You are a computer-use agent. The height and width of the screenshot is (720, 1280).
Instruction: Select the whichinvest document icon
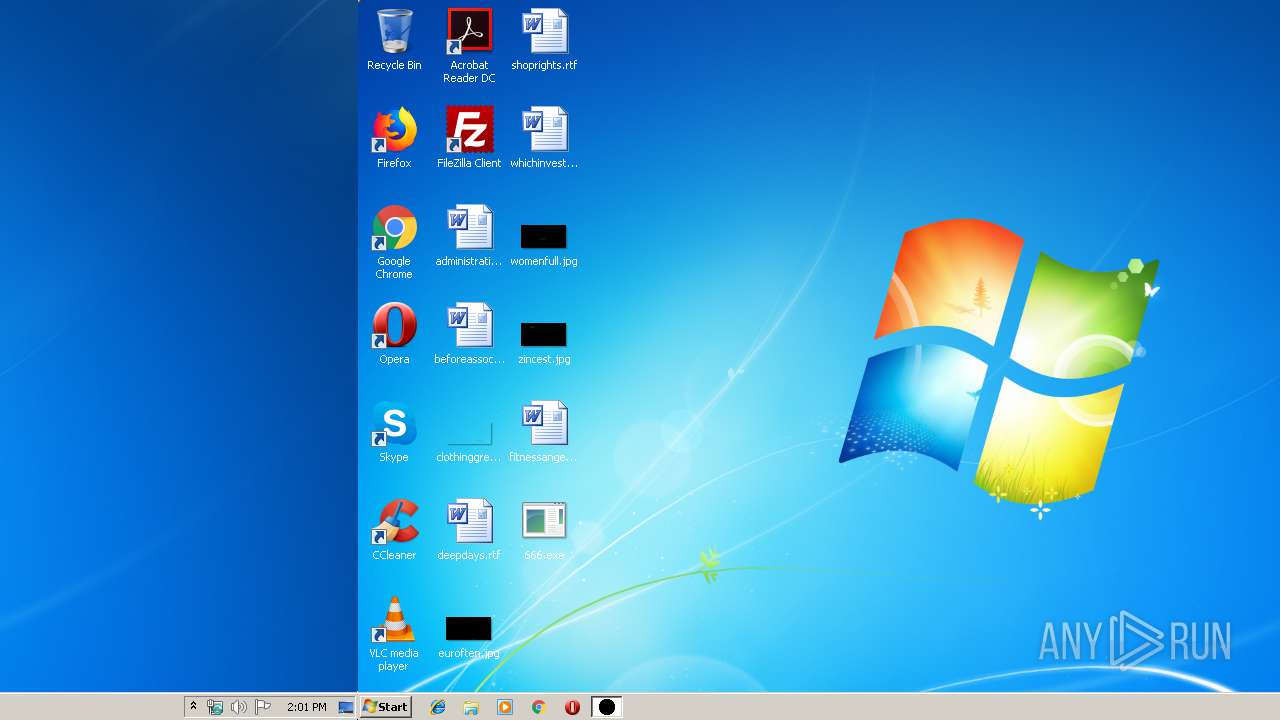click(544, 138)
